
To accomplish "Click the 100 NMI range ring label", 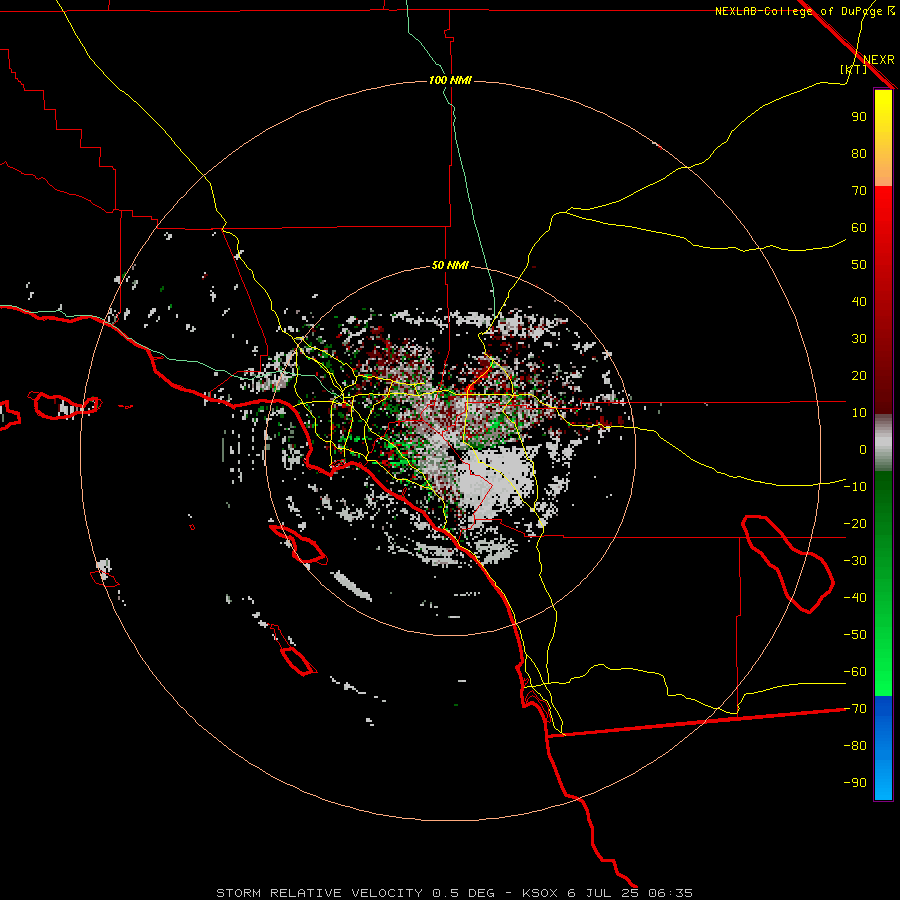I will (x=451, y=80).
